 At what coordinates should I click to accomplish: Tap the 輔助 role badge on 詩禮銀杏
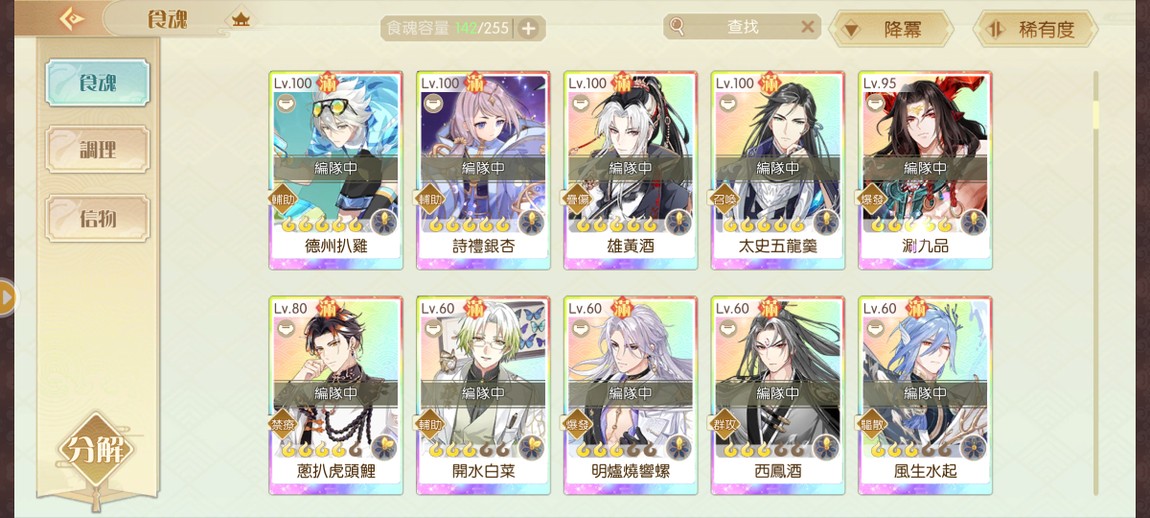click(431, 199)
